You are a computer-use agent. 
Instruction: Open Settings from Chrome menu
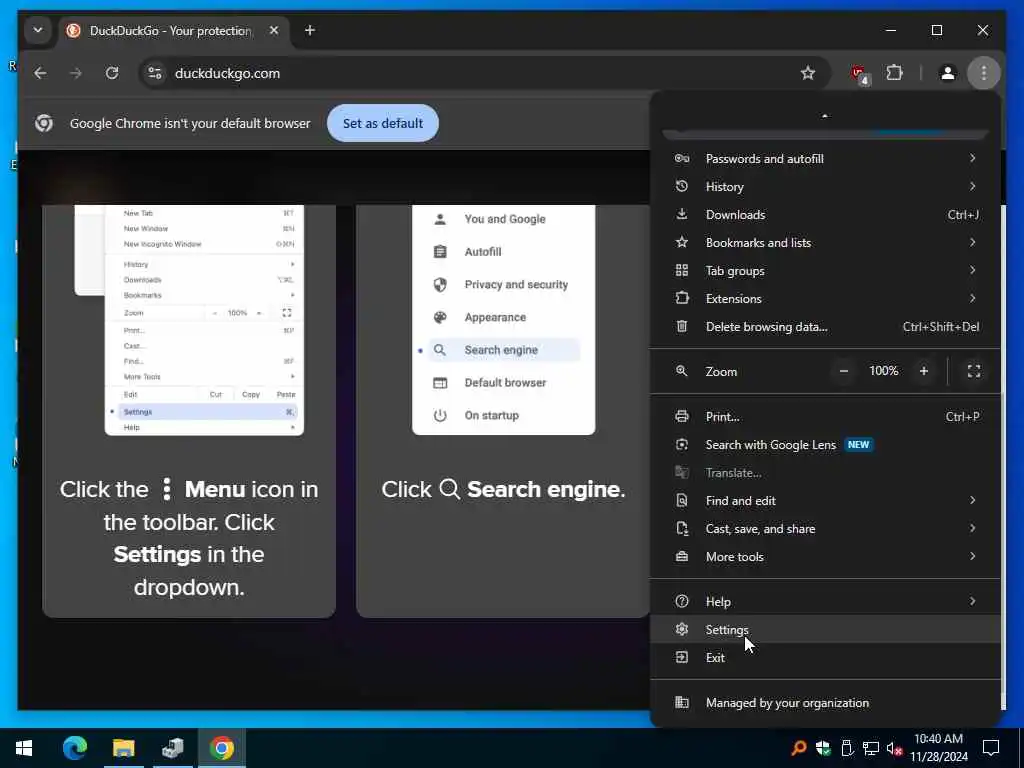pos(825,630)
